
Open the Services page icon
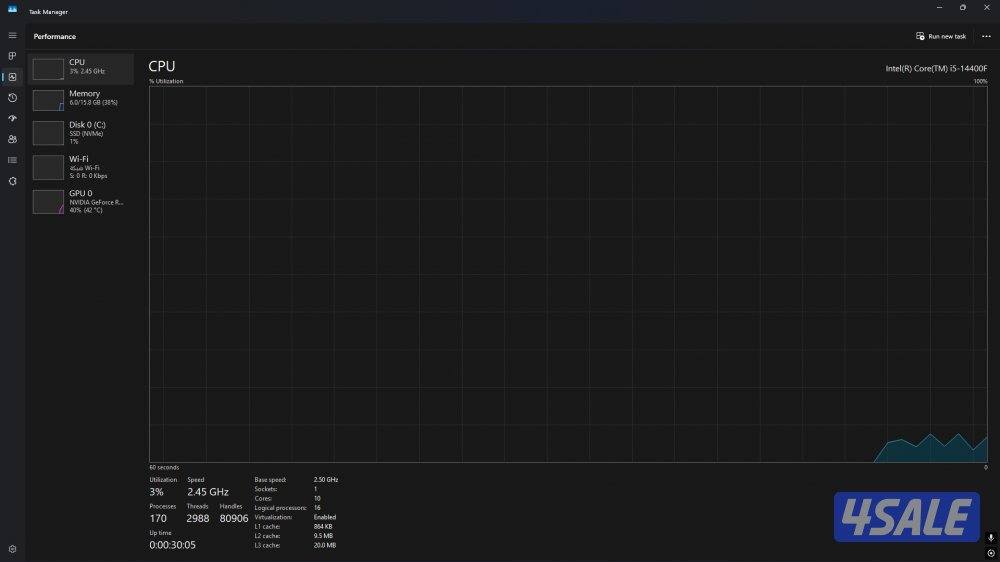click(12, 181)
